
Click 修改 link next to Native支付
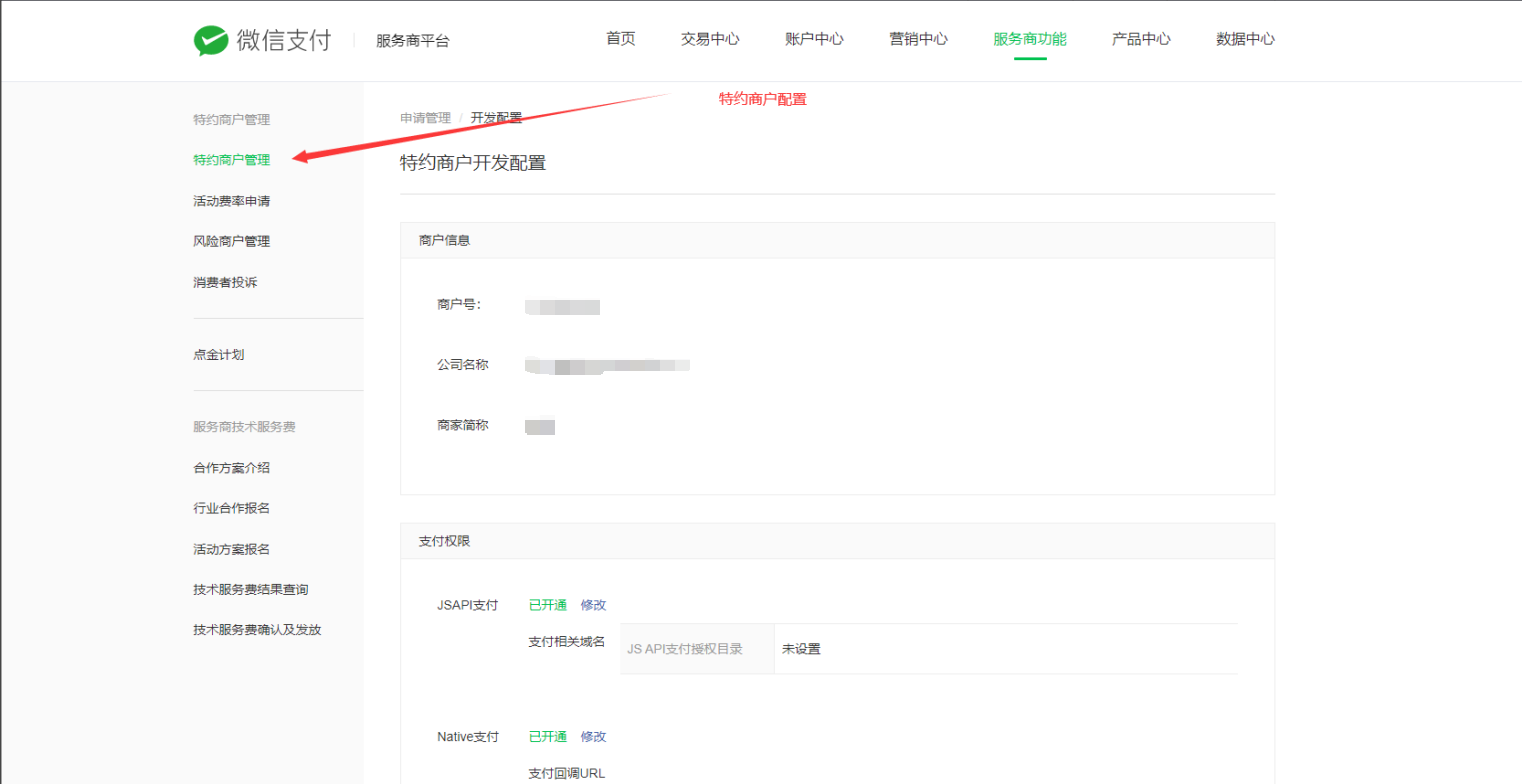[593, 737]
